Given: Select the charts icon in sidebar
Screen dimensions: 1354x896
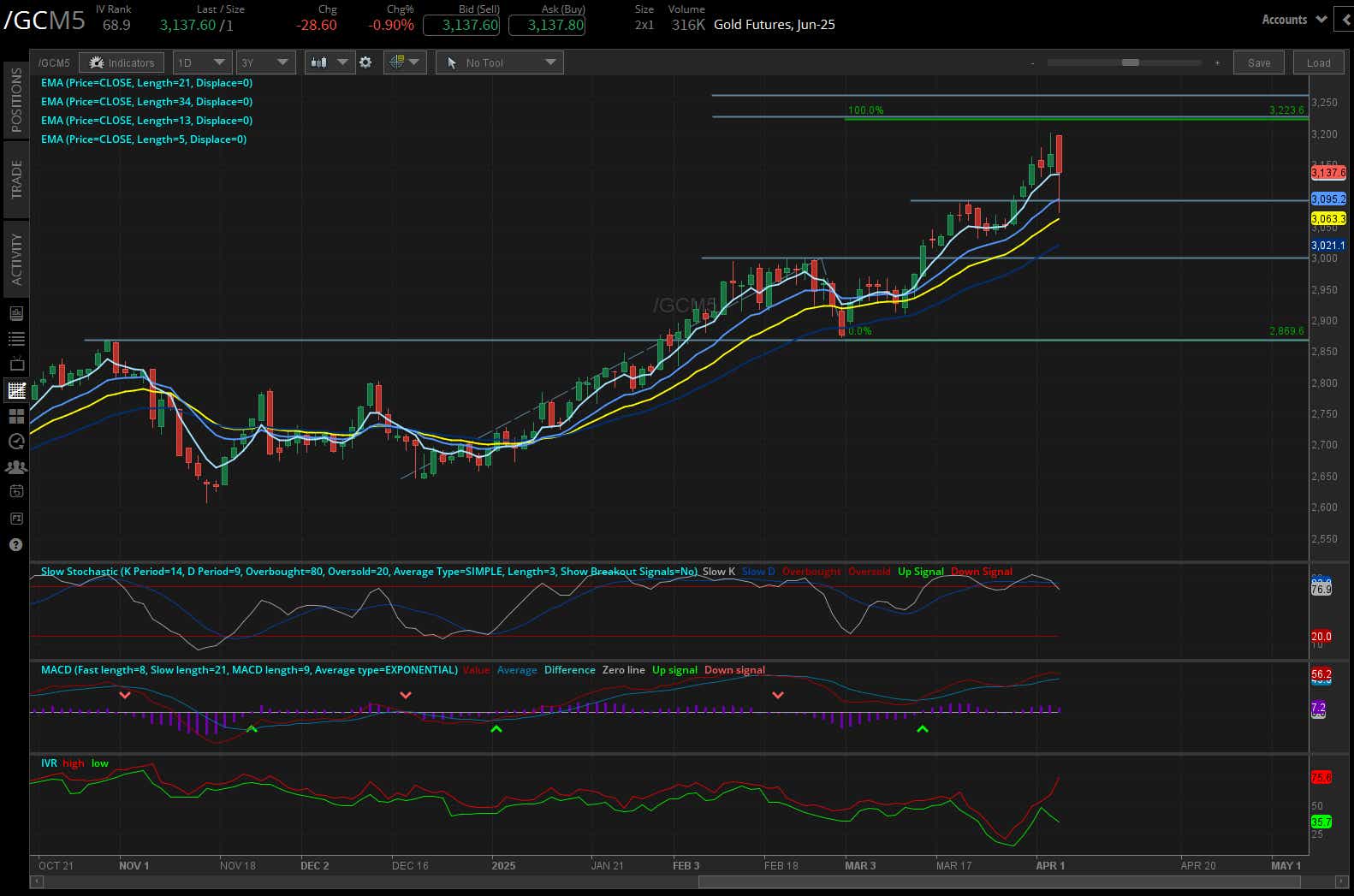Looking at the screenshot, I should point(16,390).
